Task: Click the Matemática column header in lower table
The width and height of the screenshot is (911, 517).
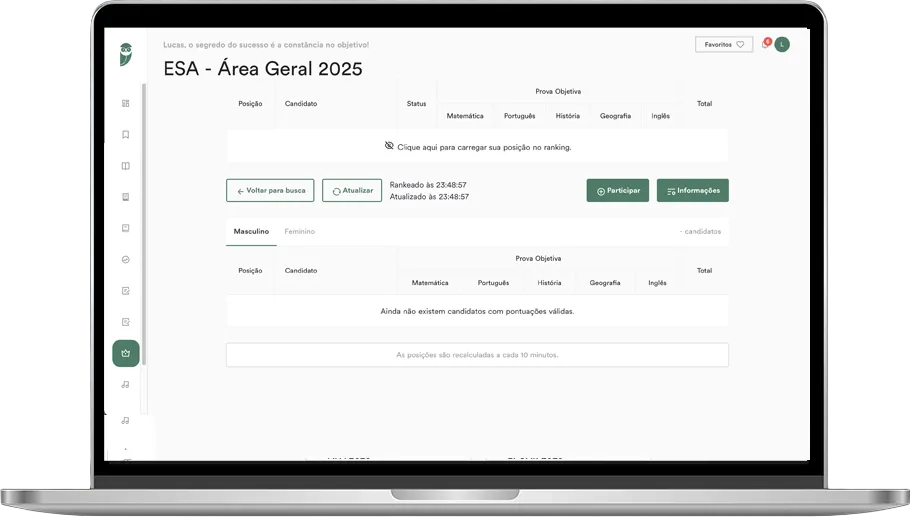Action: pos(430,283)
